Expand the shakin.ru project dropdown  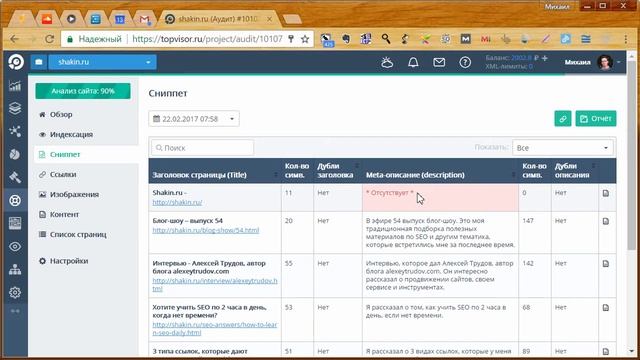click(x=102, y=62)
